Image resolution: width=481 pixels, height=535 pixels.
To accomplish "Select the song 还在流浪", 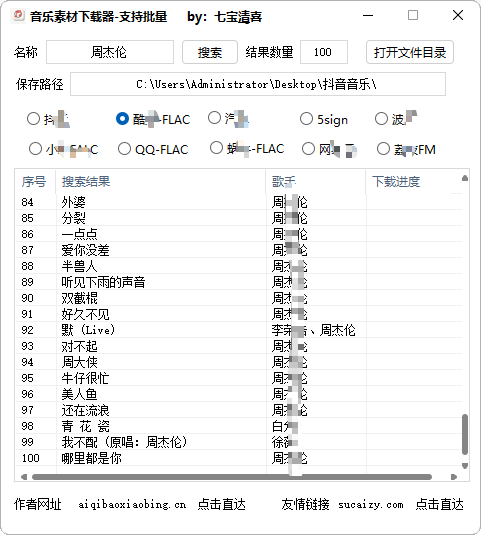I will [85, 410].
